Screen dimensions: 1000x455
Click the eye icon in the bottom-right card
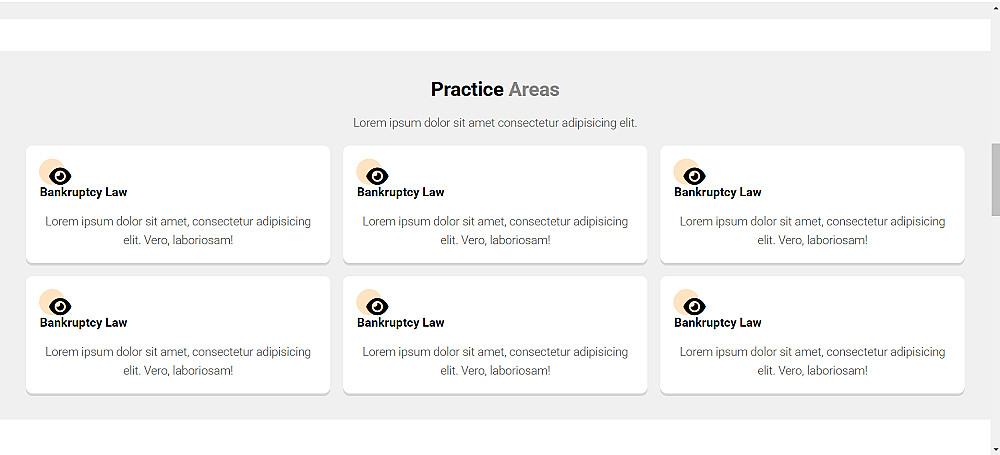pyautogui.click(x=694, y=306)
